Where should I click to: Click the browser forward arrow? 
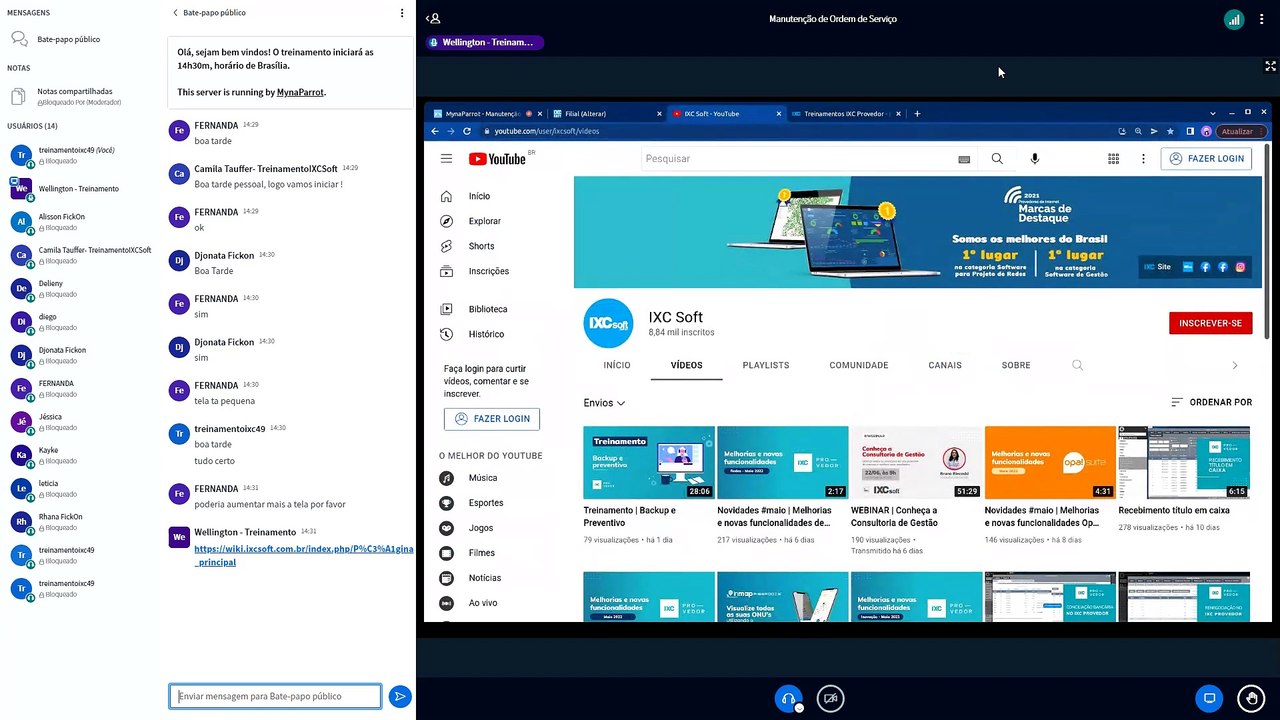pos(451,131)
